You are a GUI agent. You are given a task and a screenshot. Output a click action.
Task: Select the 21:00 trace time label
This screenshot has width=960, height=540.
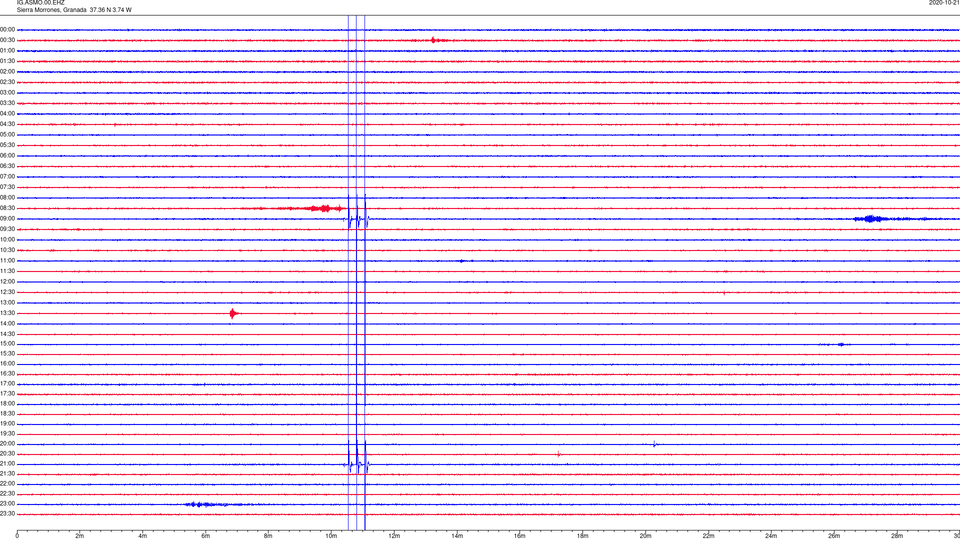click(x=7, y=463)
